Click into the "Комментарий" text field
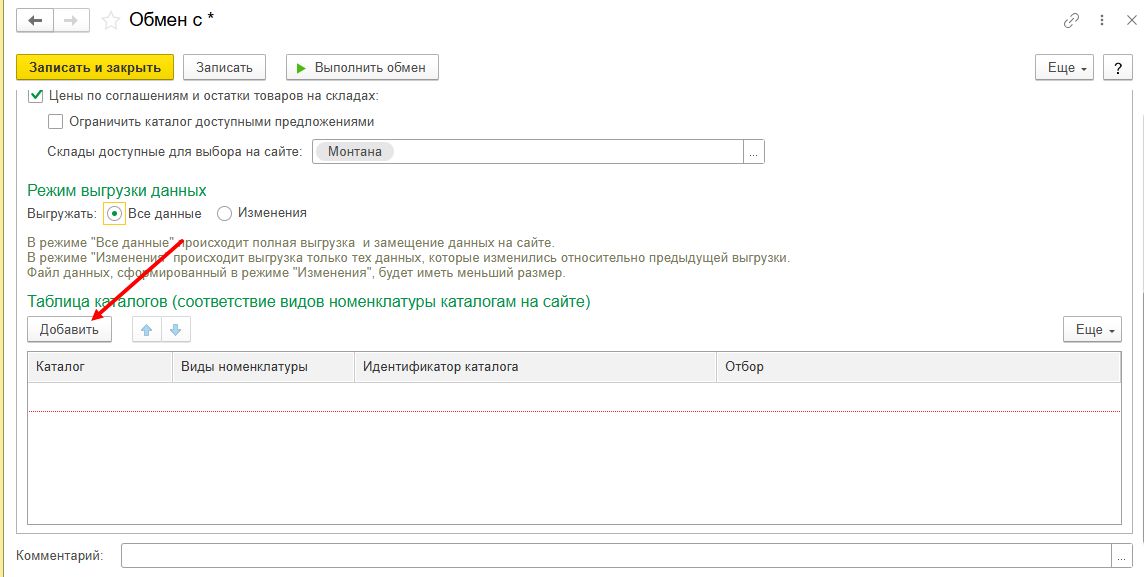Viewport: 1144px width, 577px height. point(615,555)
